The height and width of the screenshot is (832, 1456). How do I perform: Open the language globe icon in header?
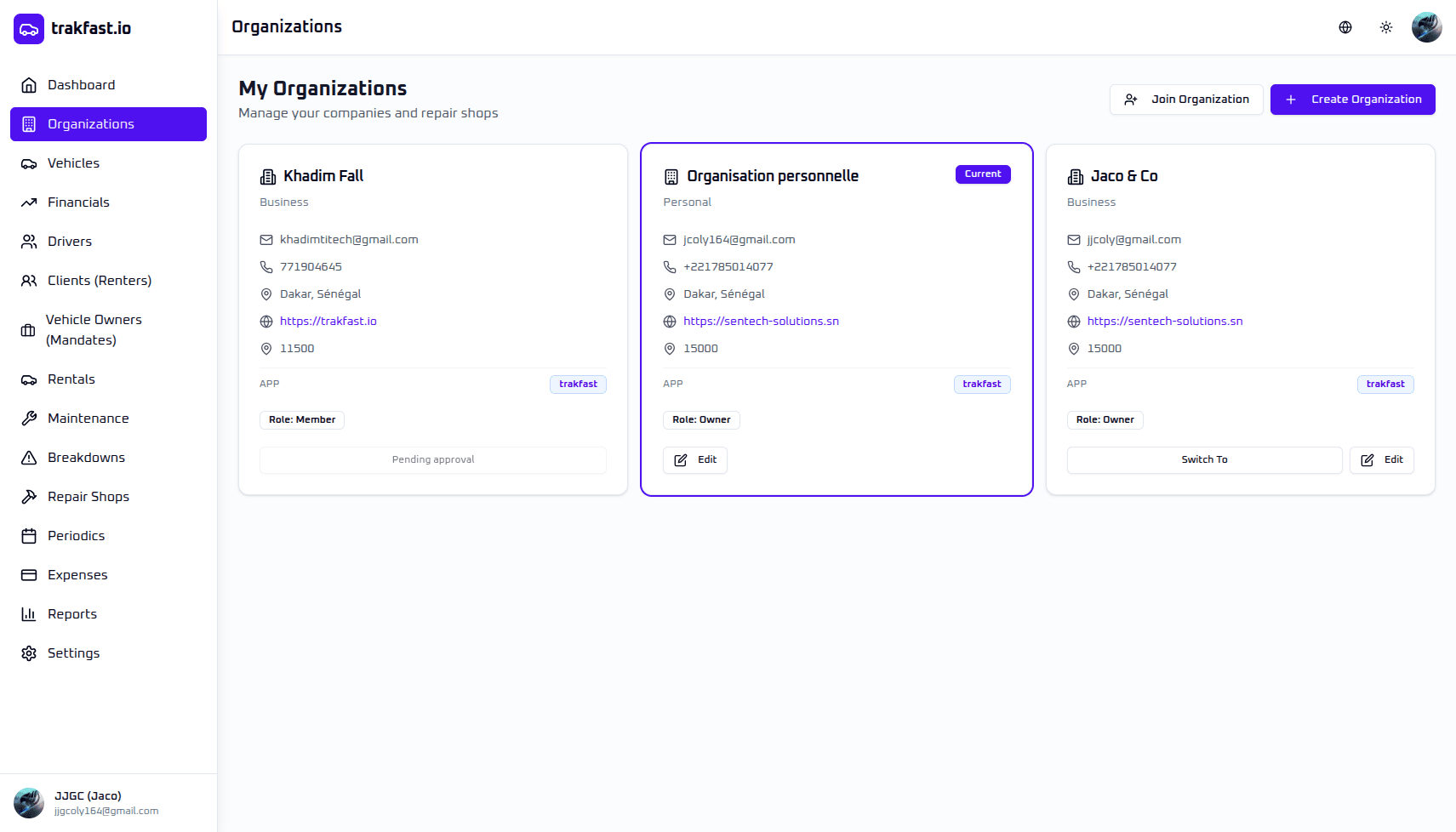(1345, 27)
